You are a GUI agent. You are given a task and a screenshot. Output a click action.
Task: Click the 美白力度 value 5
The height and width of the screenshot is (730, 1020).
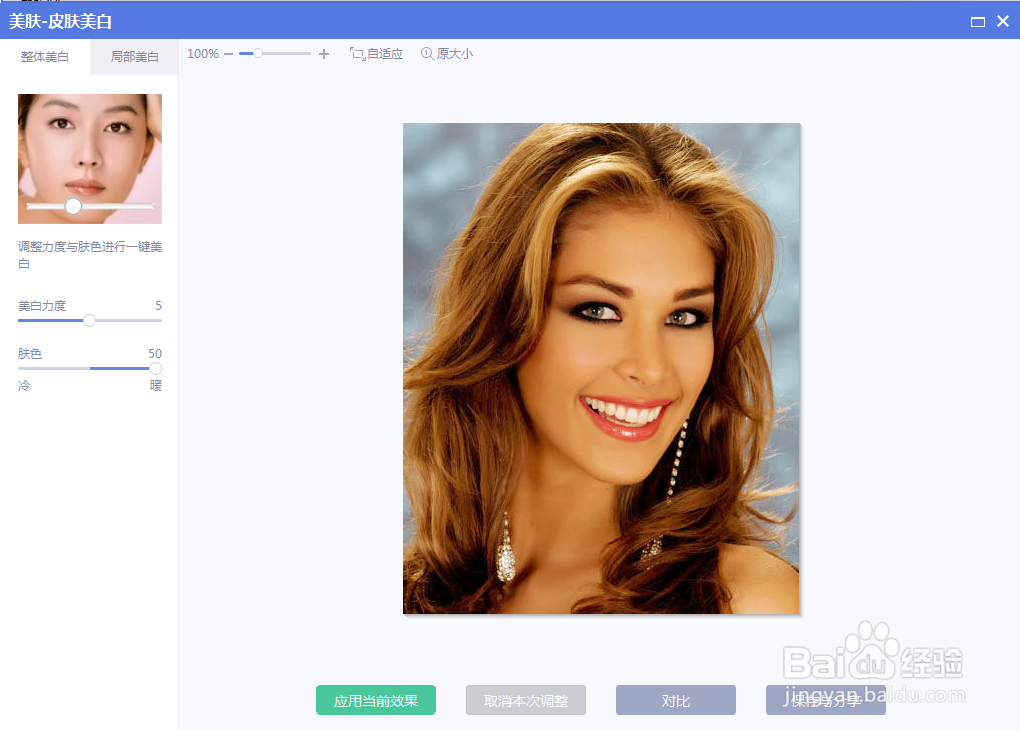click(158, 306)
